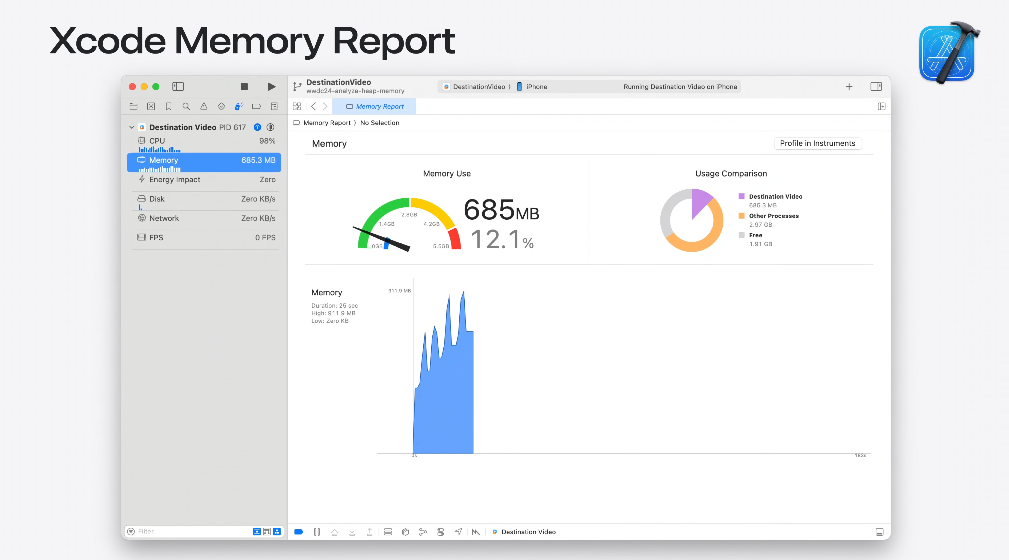Click the 12.1% memory percentage
This screenshot has width=1009, height=560.
[x=502, y=239]
